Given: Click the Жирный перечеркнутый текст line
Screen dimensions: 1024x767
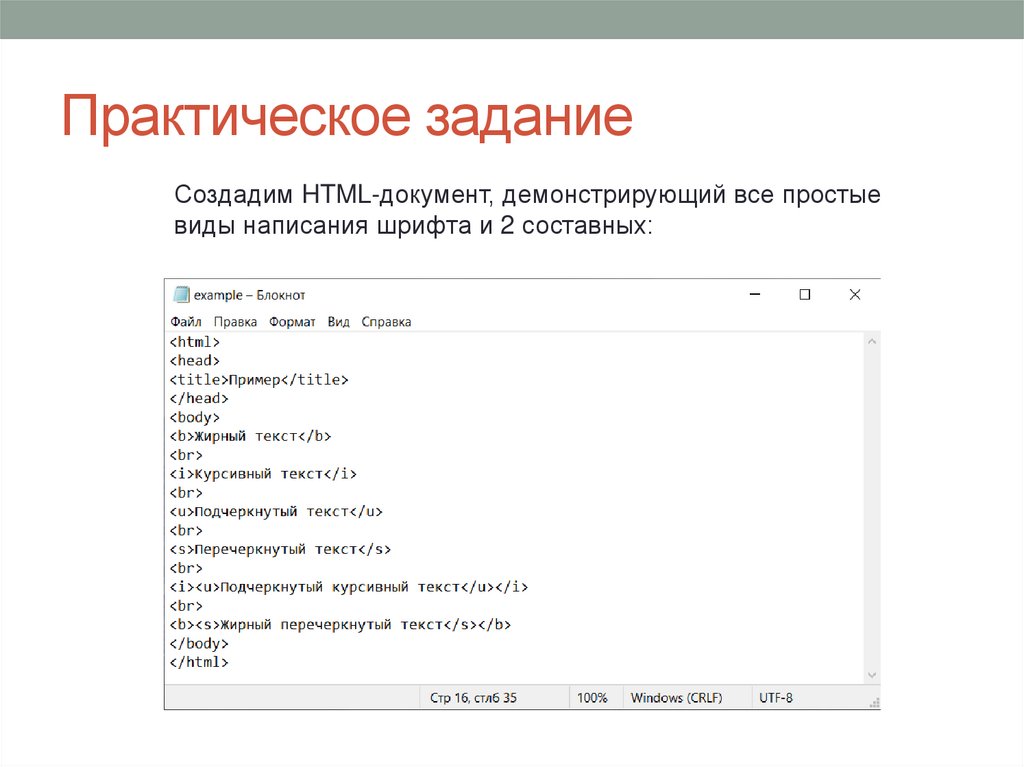Looking at the screenshot, I should coord(340,625).
